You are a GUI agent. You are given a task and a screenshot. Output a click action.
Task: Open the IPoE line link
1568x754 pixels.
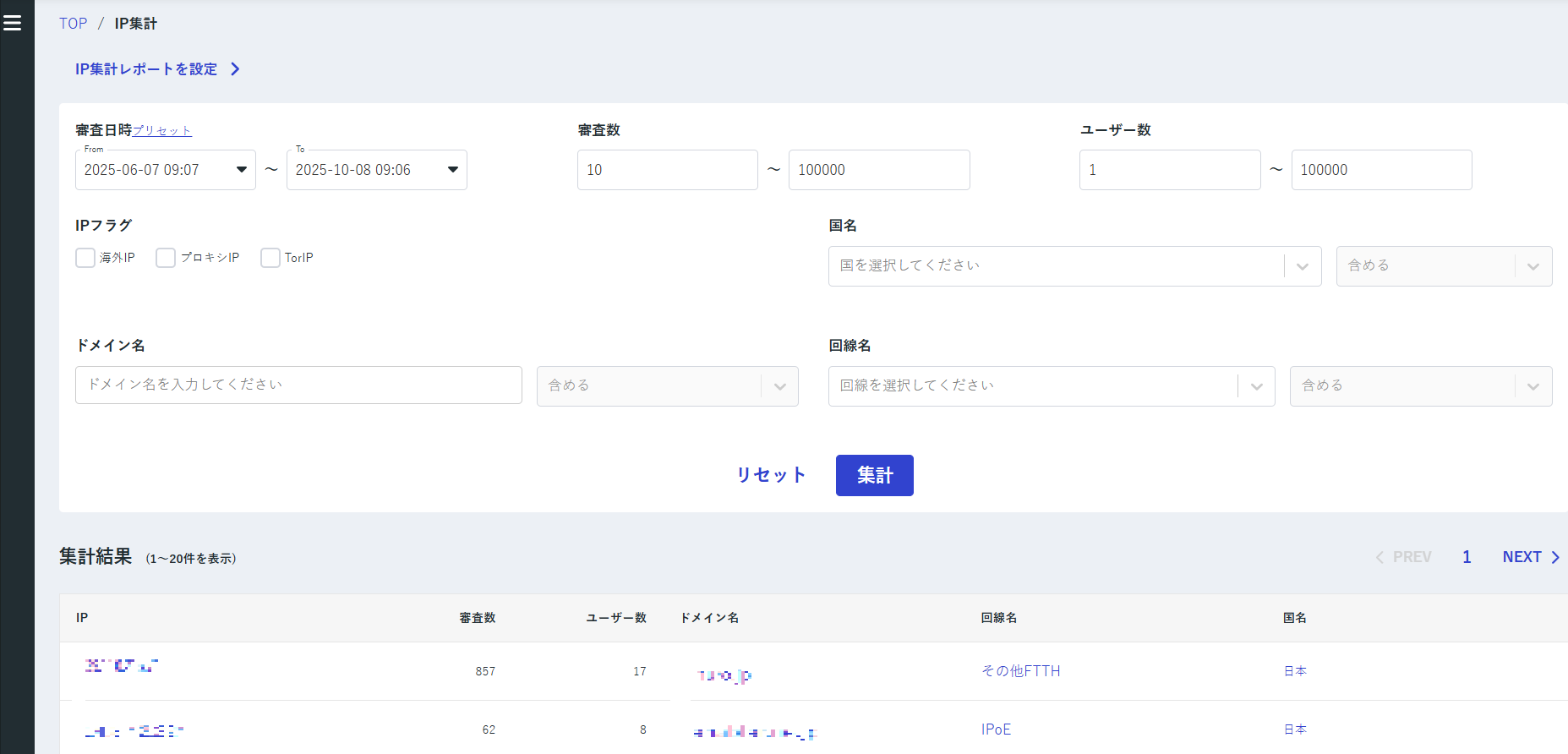click(x=997, y=729)
